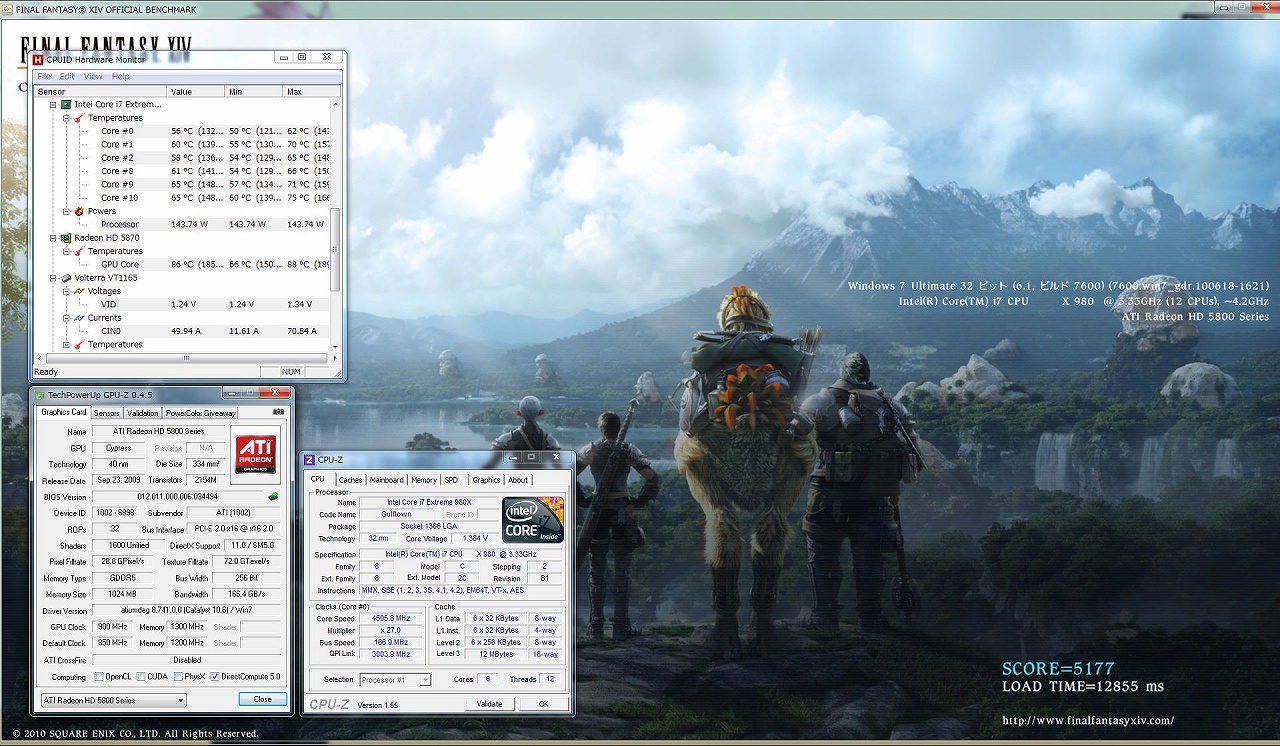Click the CPU-Z title bar icon

pos(310,459)
